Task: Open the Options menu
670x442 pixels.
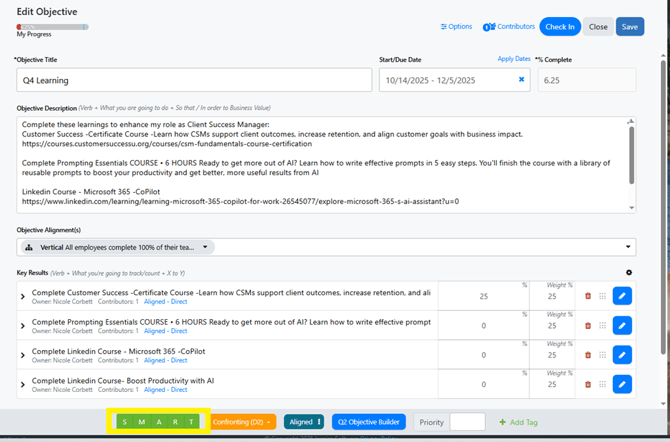Action: point(456,27)
